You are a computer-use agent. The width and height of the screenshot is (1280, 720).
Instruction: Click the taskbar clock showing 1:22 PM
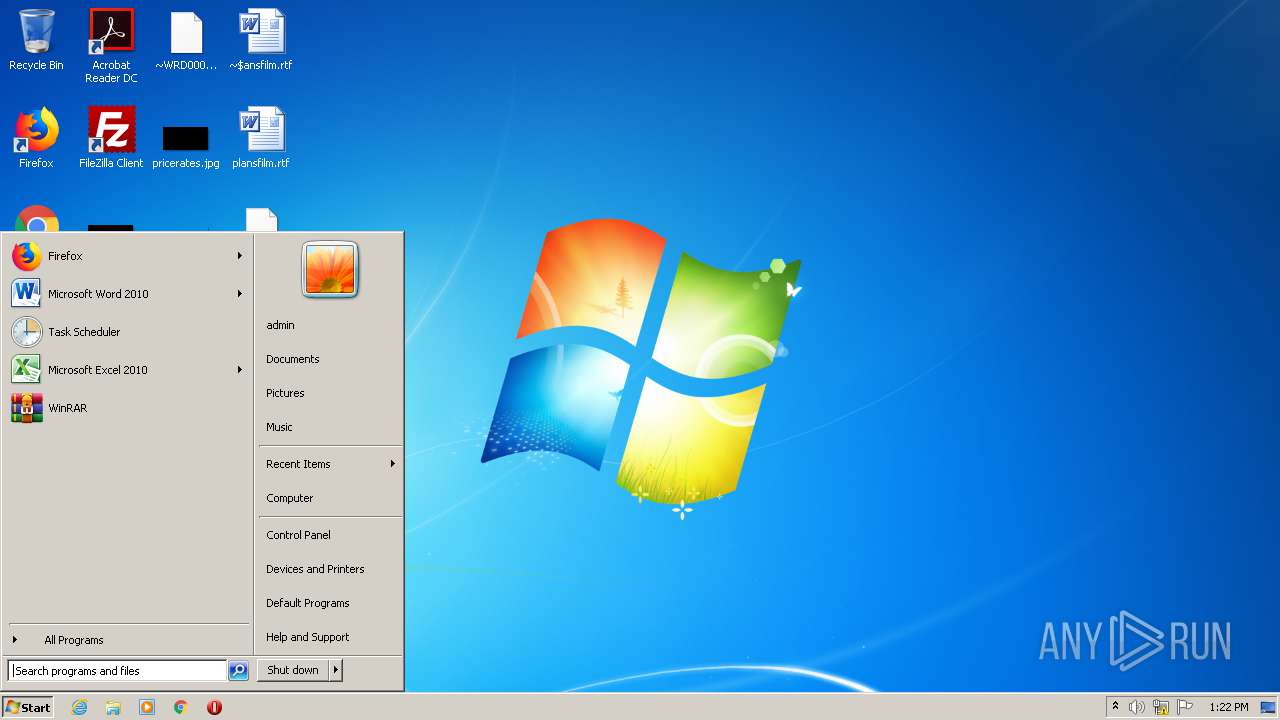pyautogui.click(x=1228, y=707)
